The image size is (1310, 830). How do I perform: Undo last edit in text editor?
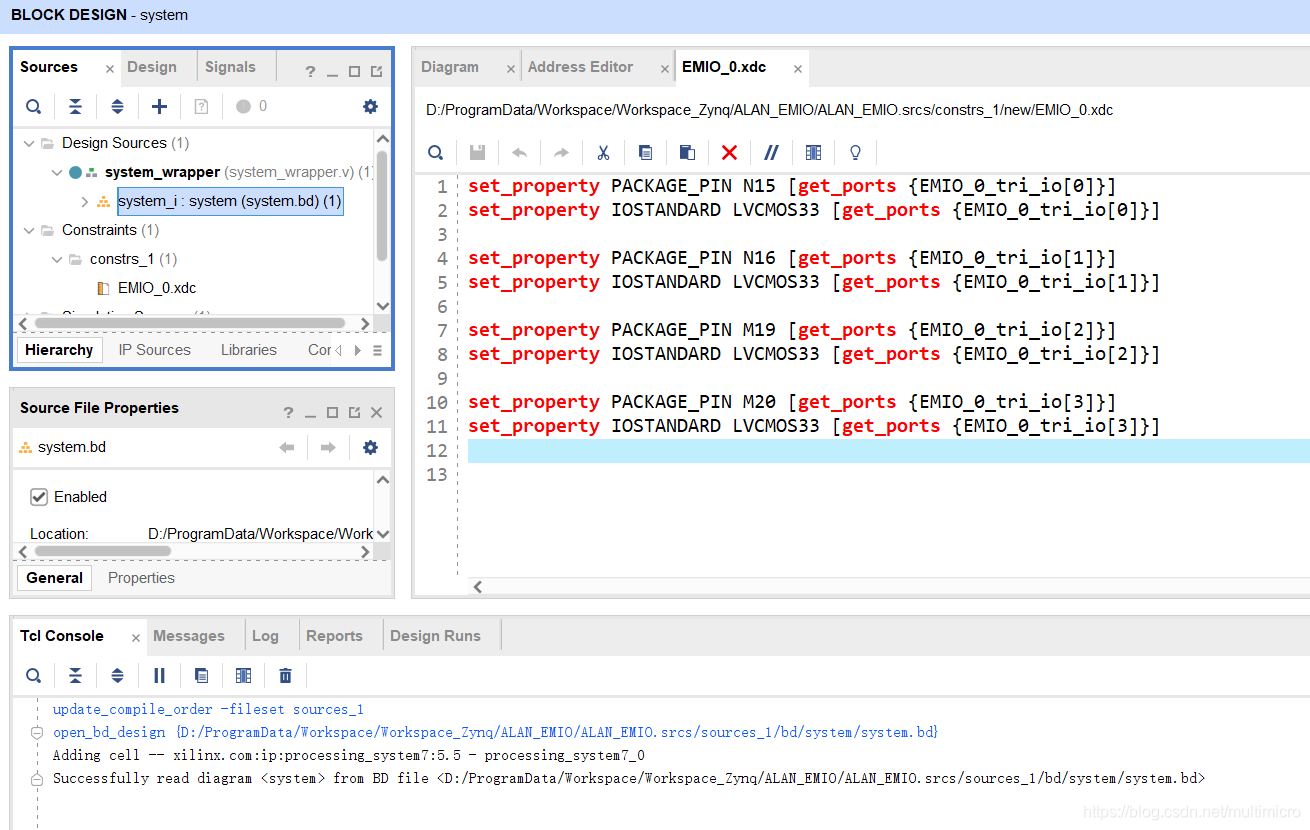[x=519, y=153]
